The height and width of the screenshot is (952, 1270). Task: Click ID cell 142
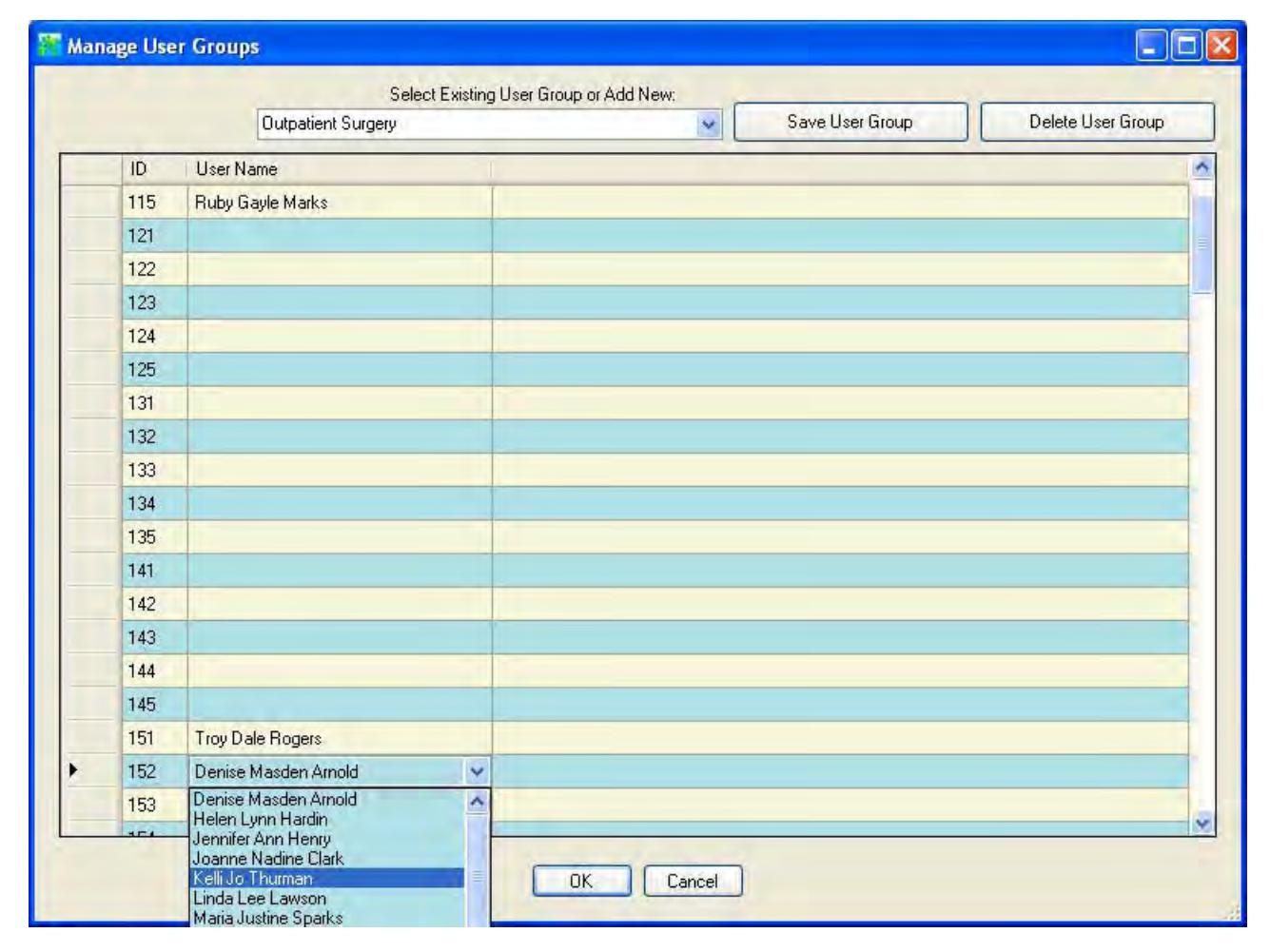[x=155, y=605]
